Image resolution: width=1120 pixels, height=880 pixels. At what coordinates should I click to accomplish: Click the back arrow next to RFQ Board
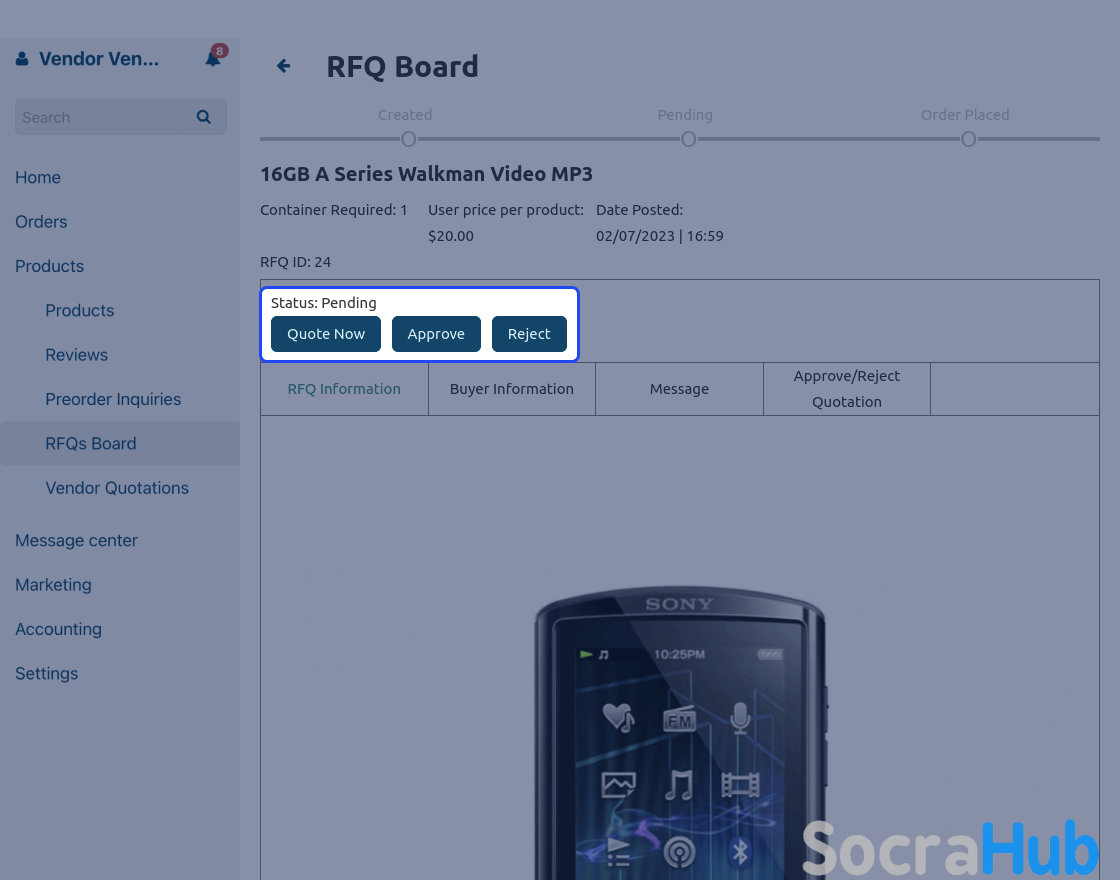[284, 66]
